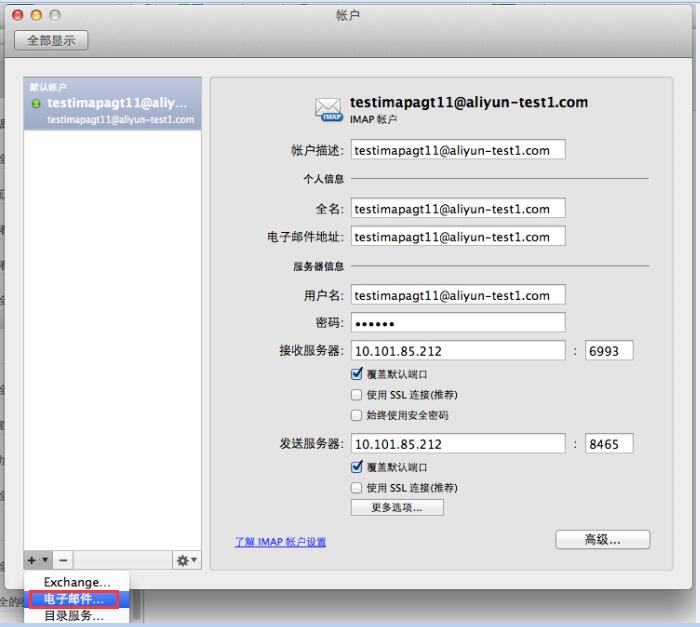Click the 更多选项... button
This screenshot has height=627, width=700.
[x=397, y=507]
